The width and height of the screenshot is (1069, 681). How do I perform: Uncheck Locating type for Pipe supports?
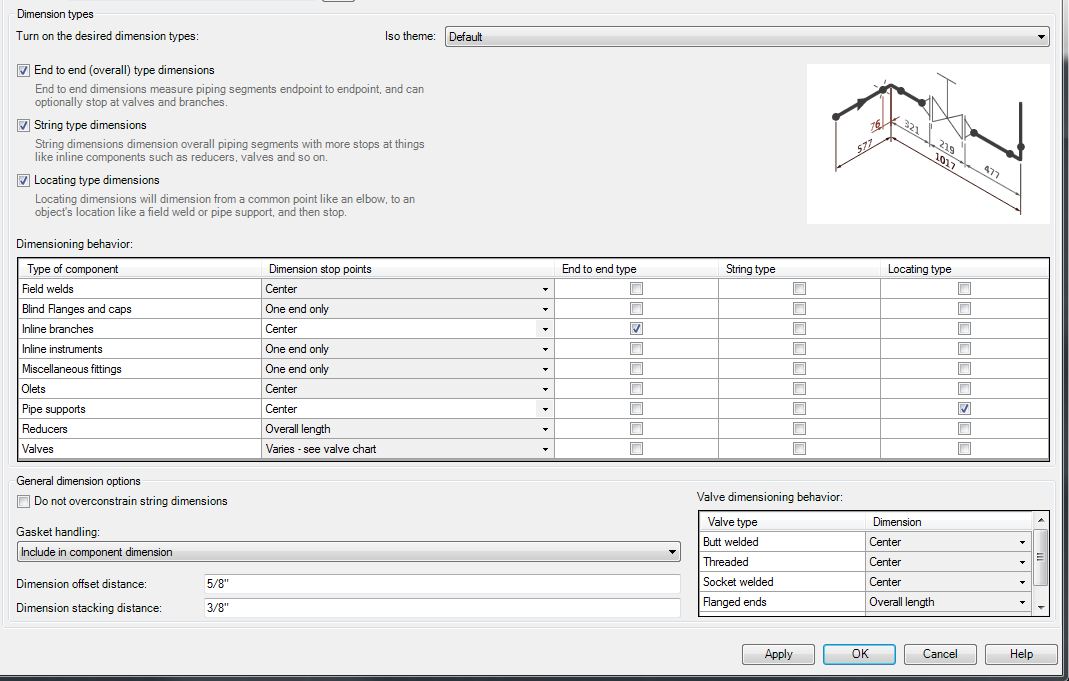coord(964,409)
